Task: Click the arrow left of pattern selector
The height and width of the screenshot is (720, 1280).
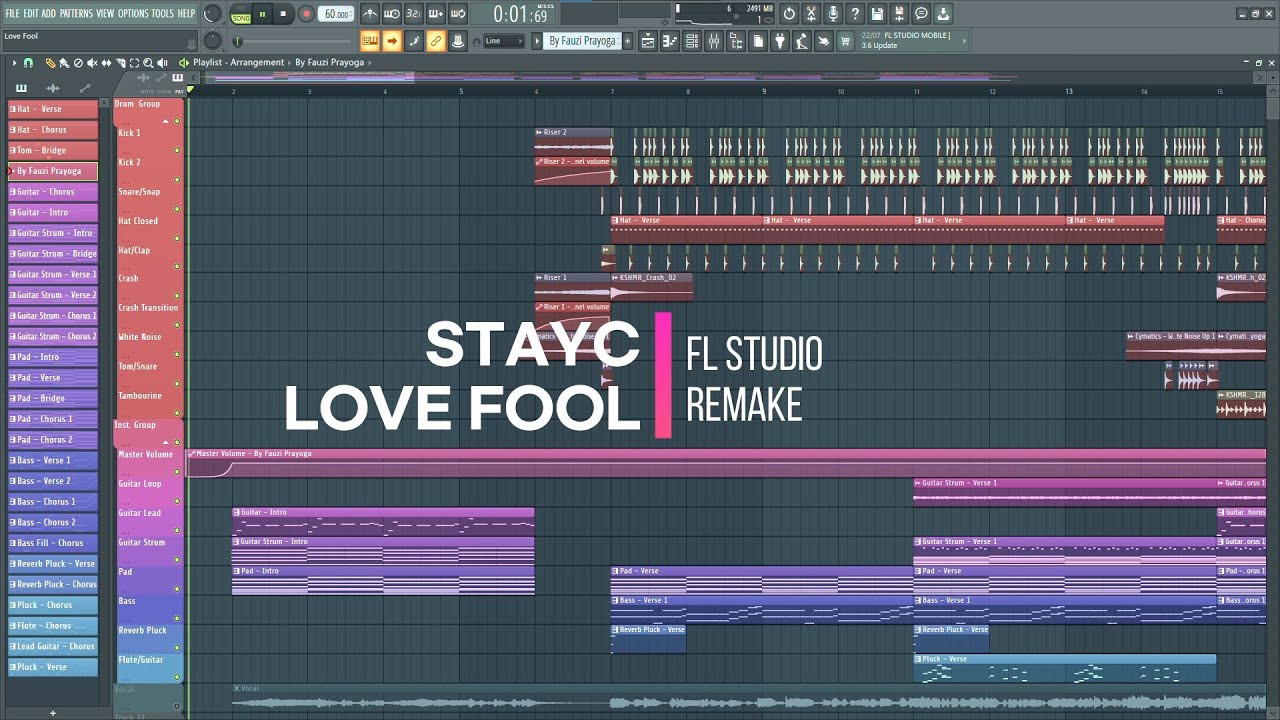Action: [537, 41]
